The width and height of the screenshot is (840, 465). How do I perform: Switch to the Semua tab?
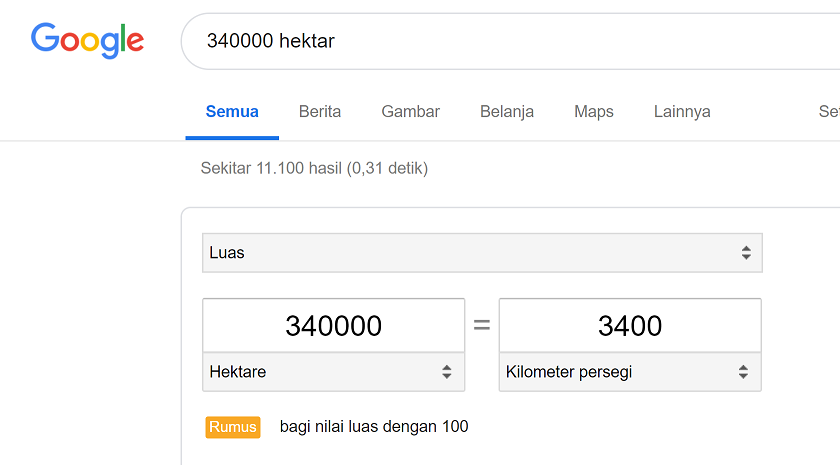232,111
